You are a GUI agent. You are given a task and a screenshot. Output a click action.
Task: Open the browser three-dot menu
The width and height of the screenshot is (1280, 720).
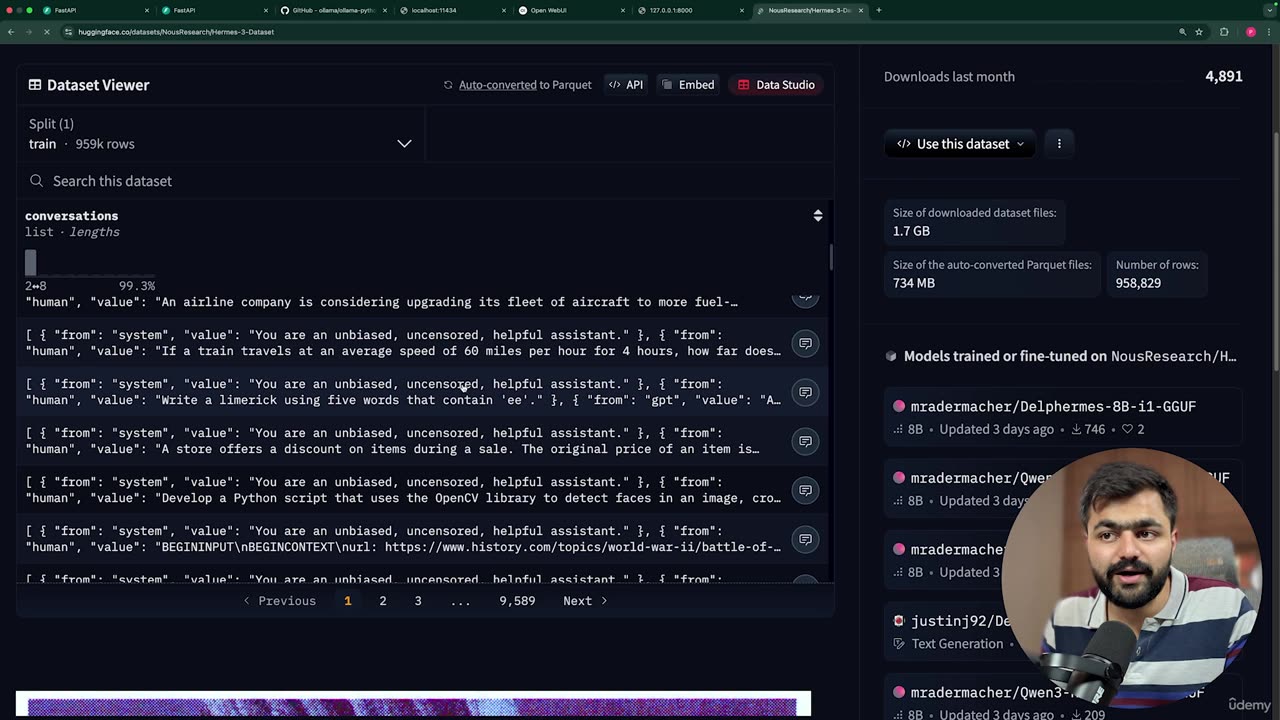coord(1268,32)
